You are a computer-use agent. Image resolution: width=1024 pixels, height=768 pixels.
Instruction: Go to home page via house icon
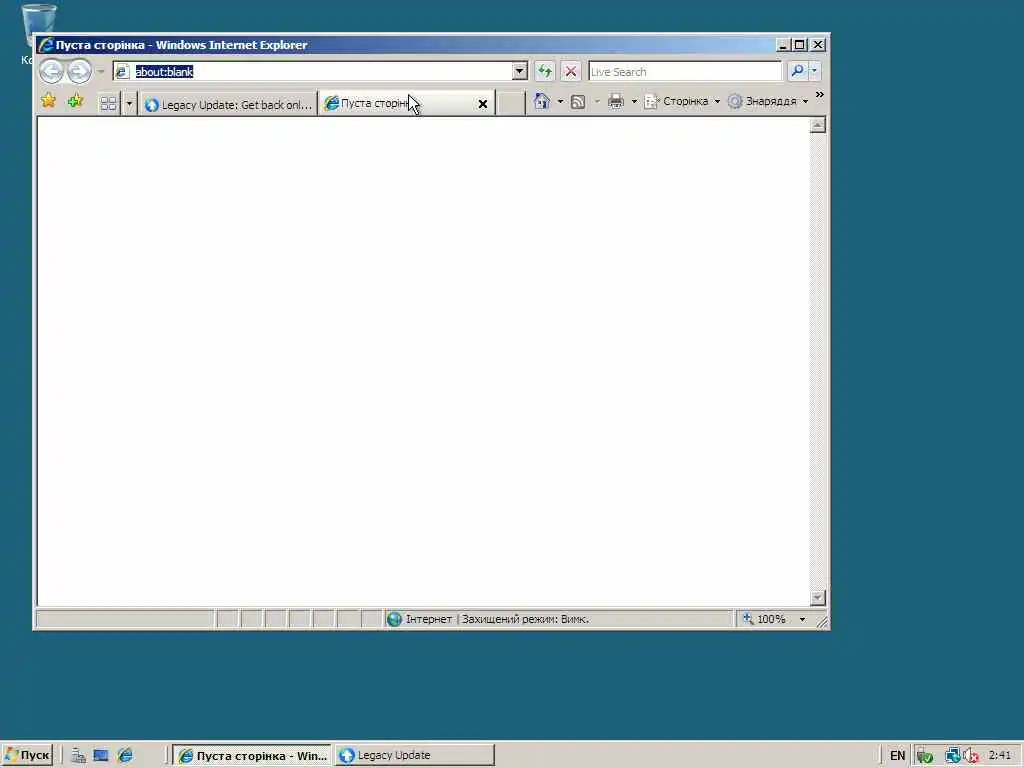point(542,101)
